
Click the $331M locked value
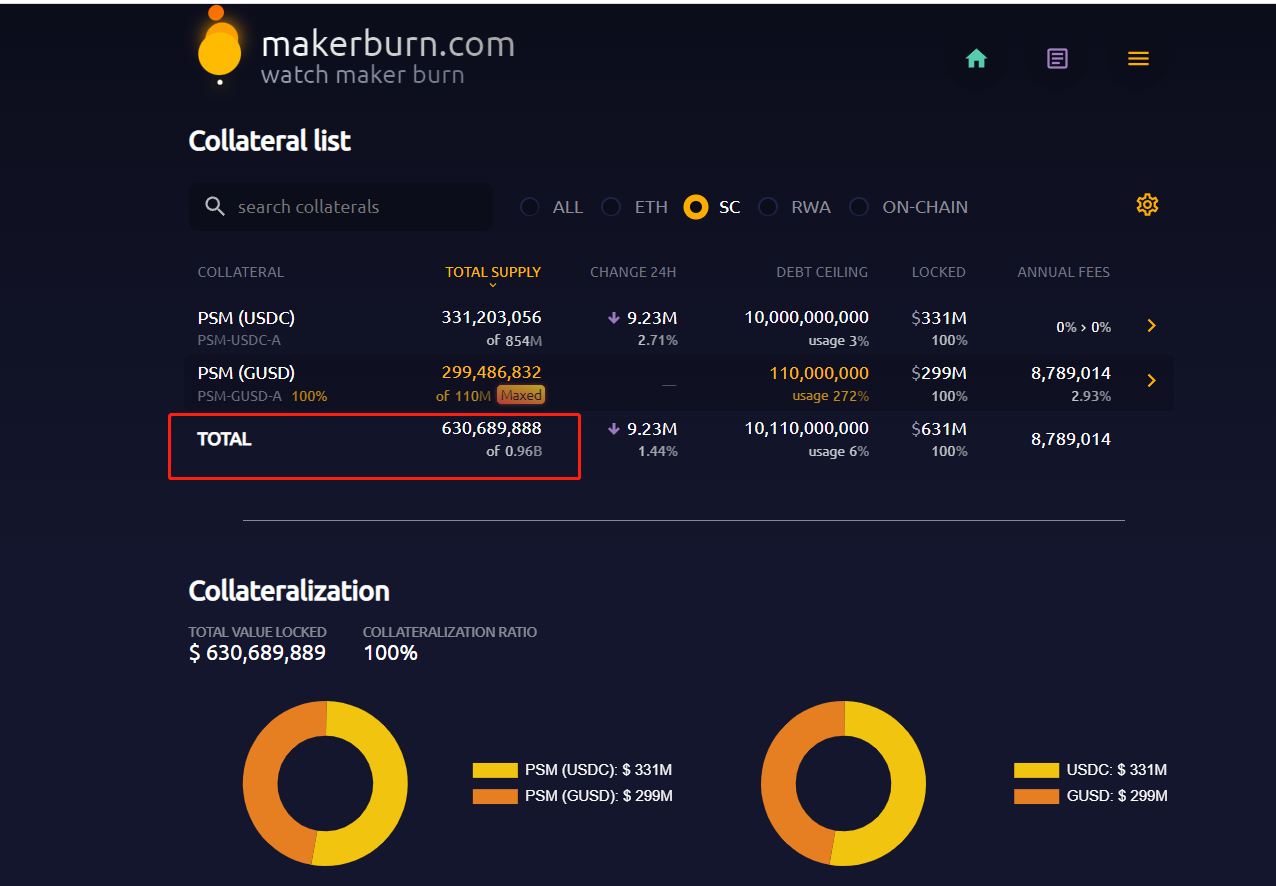pyautogui.click(x=939, y=318)
